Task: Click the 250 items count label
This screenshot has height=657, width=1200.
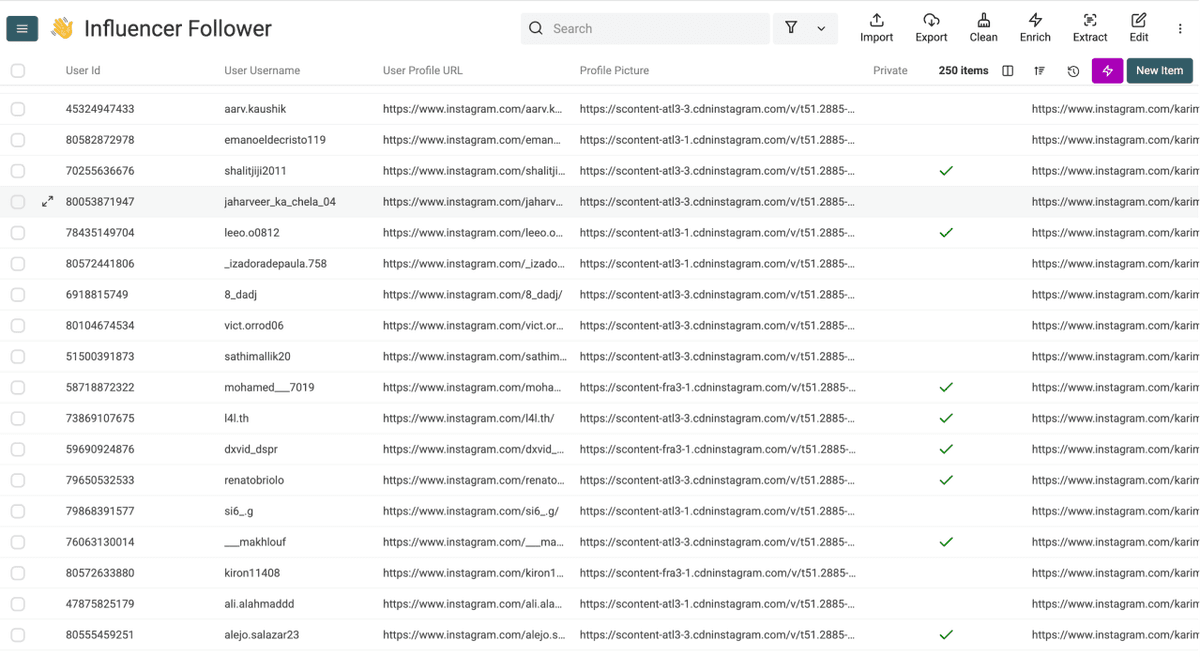Action: click(963, 71)
